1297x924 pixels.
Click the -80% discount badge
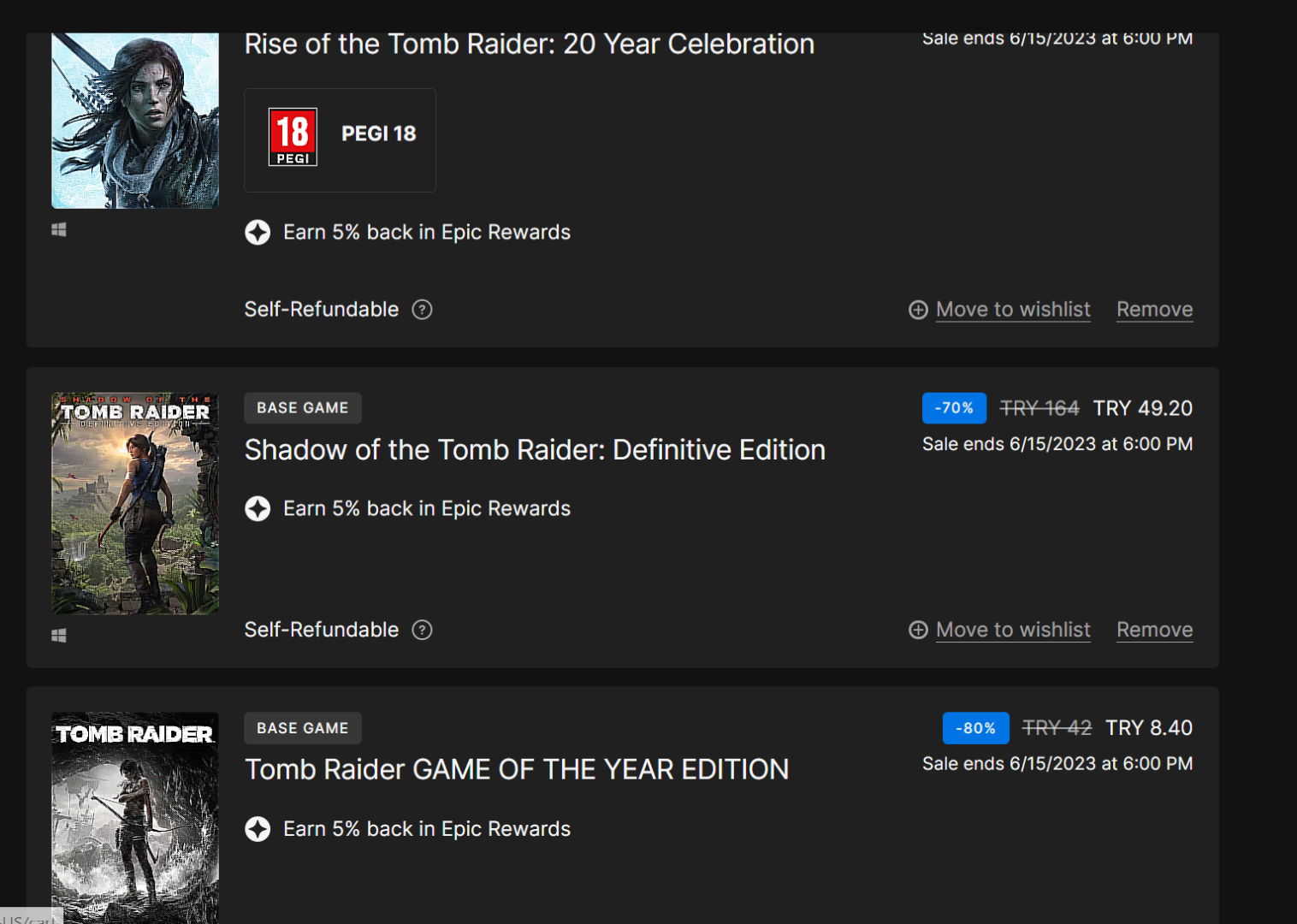(x=975, y=728)
